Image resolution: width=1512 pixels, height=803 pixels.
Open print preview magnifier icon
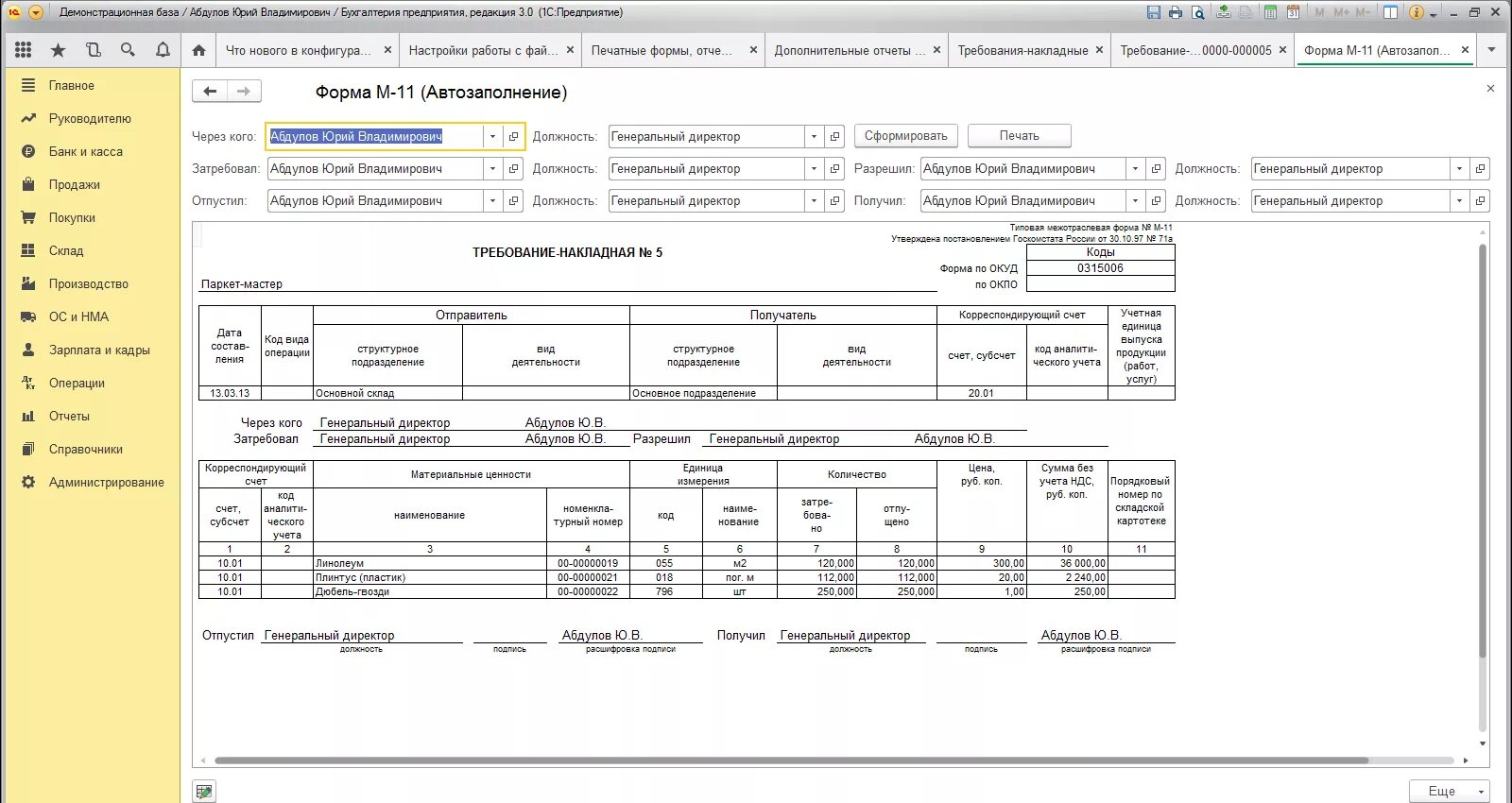(1198, 12)
